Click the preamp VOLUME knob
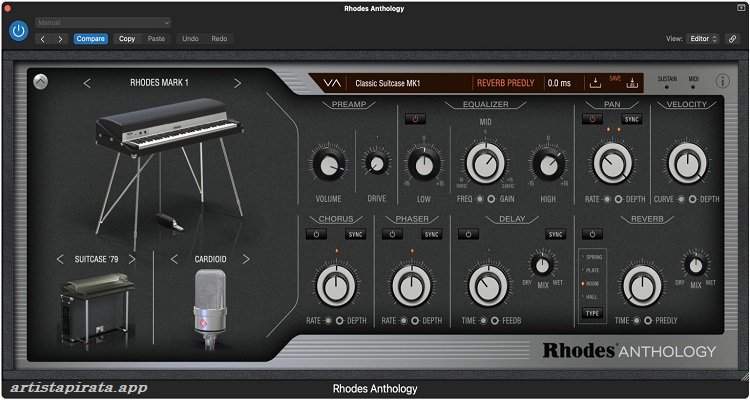The height and width of the screenshot is (400, 750). pyautogui.click(x=328, y=165)
